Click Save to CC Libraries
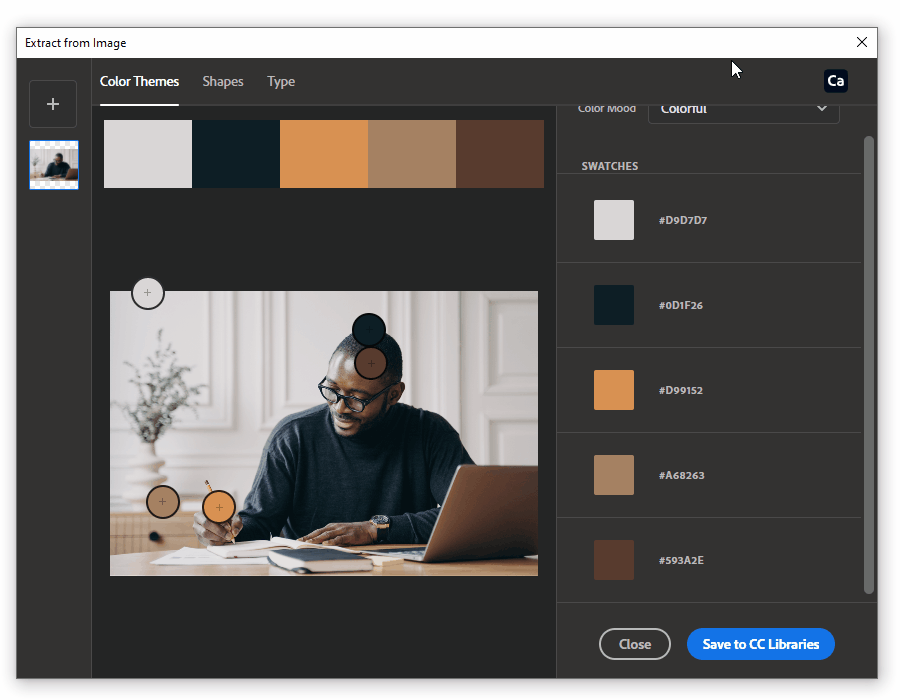The height and width of the screenshot is (700, 900). coord(761,644)
